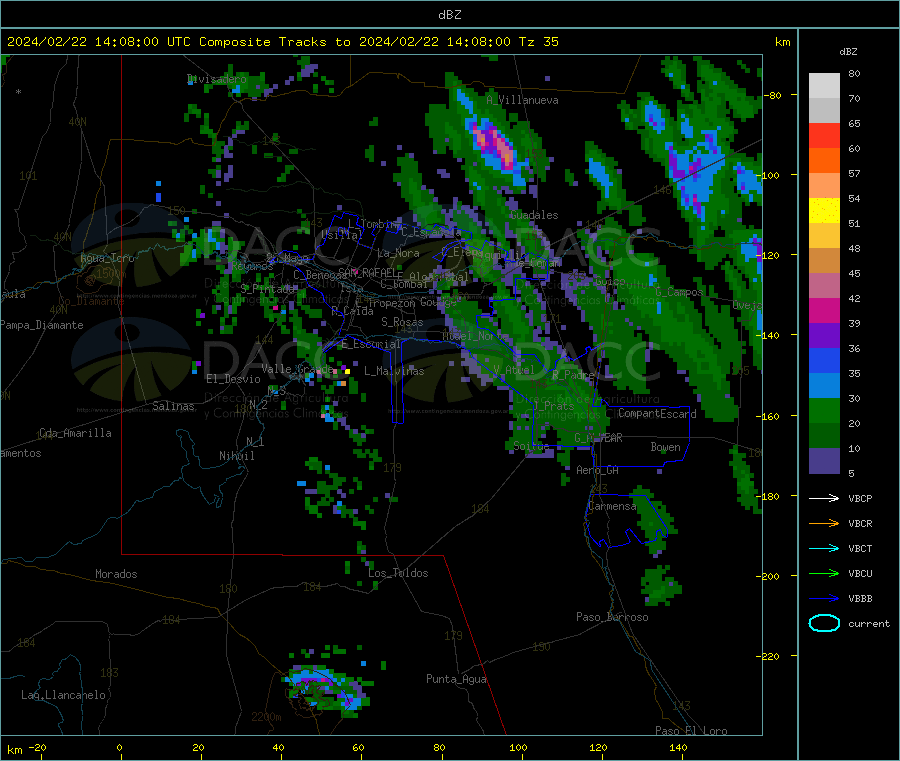Viewport: 900px width, 761px height.
Task: Click the 'Nihuil' map label
Action: [x=236, y=456]
